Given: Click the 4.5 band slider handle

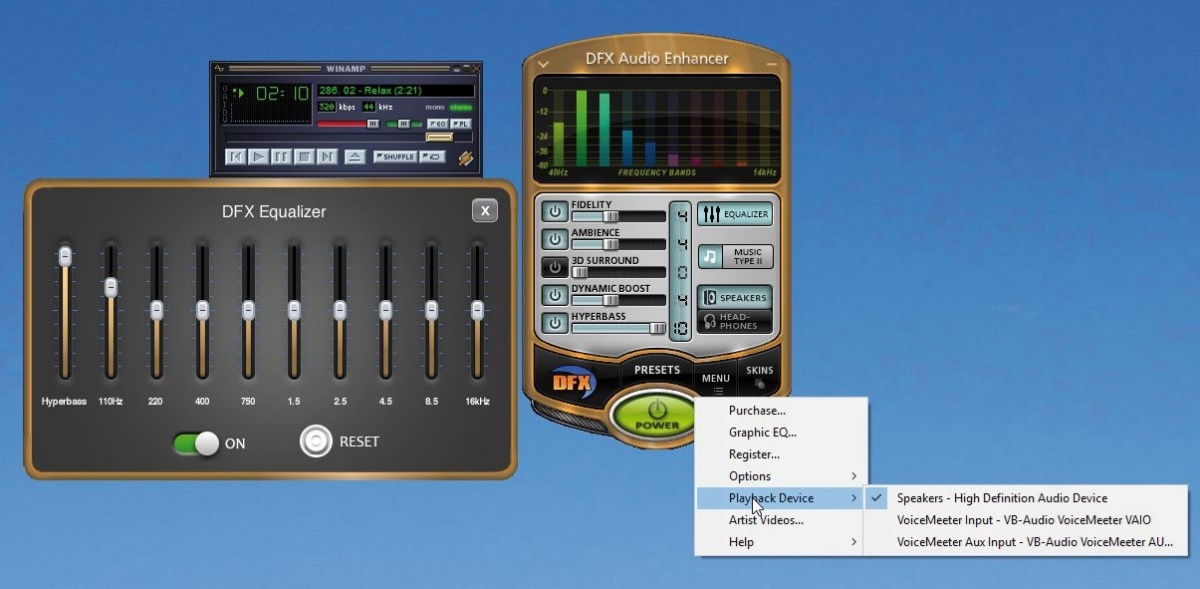Looking at the screenshot, I should click(386, 310).
